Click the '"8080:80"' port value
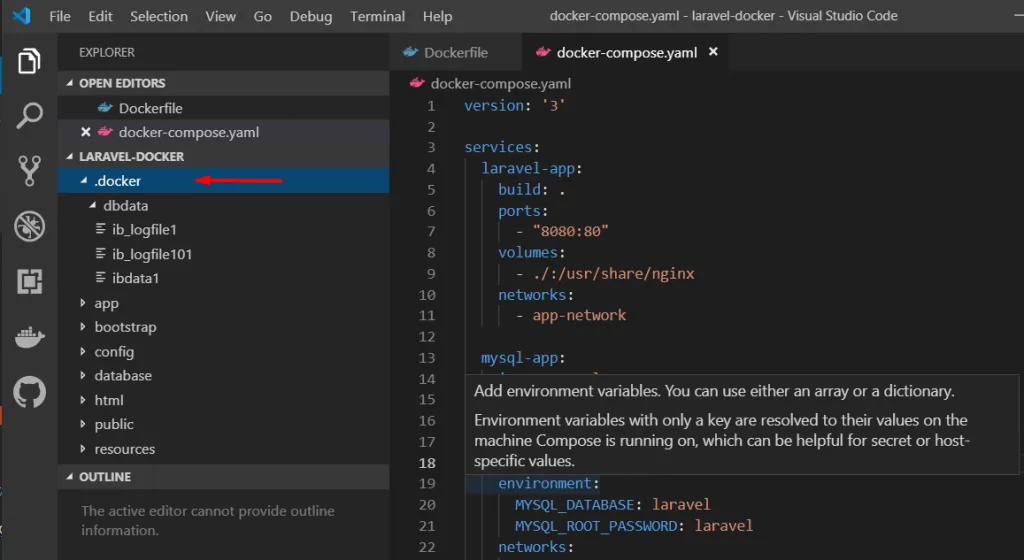The image size is (1024, 560). tap(570, 231)
